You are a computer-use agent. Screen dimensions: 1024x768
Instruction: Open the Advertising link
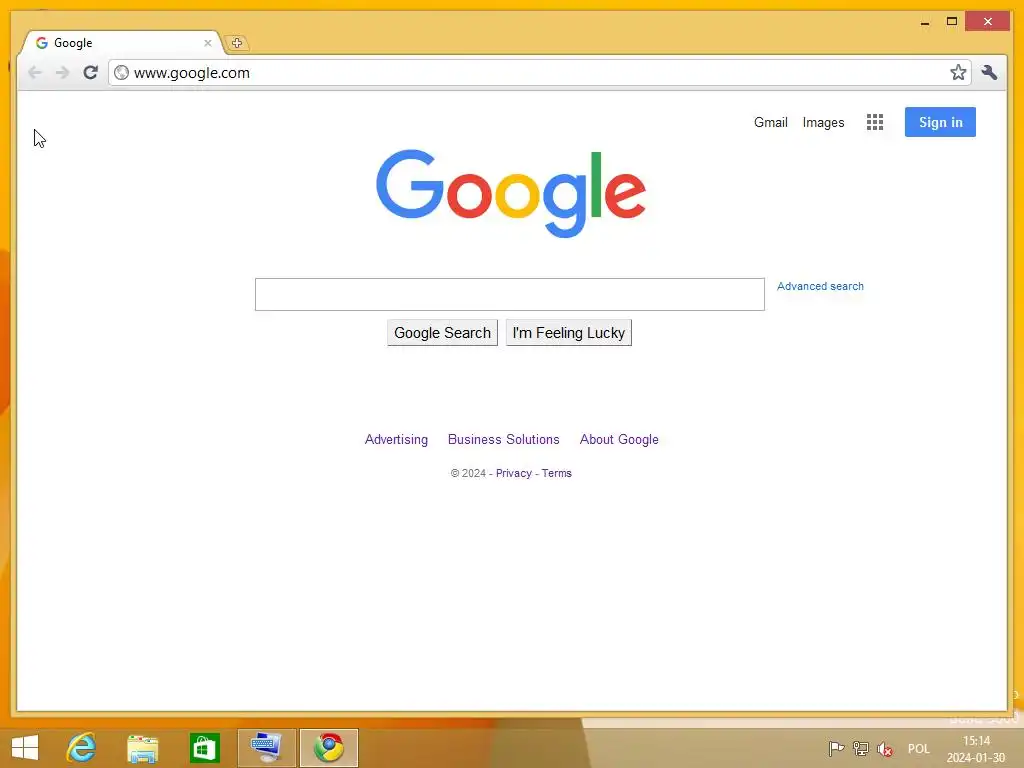click(x=396, y=440)
